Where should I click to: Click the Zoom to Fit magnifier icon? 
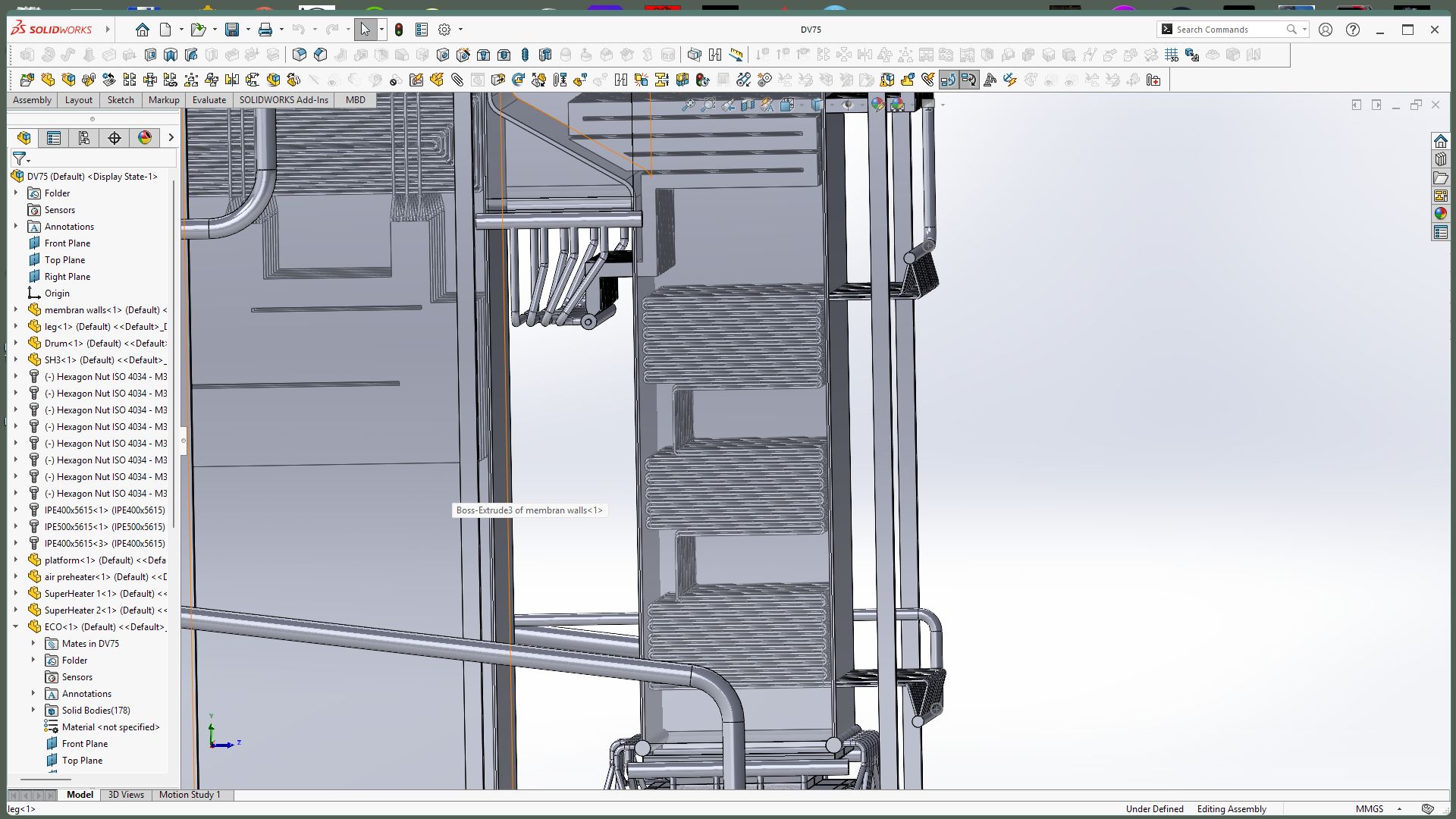click(x=688, y=105)
